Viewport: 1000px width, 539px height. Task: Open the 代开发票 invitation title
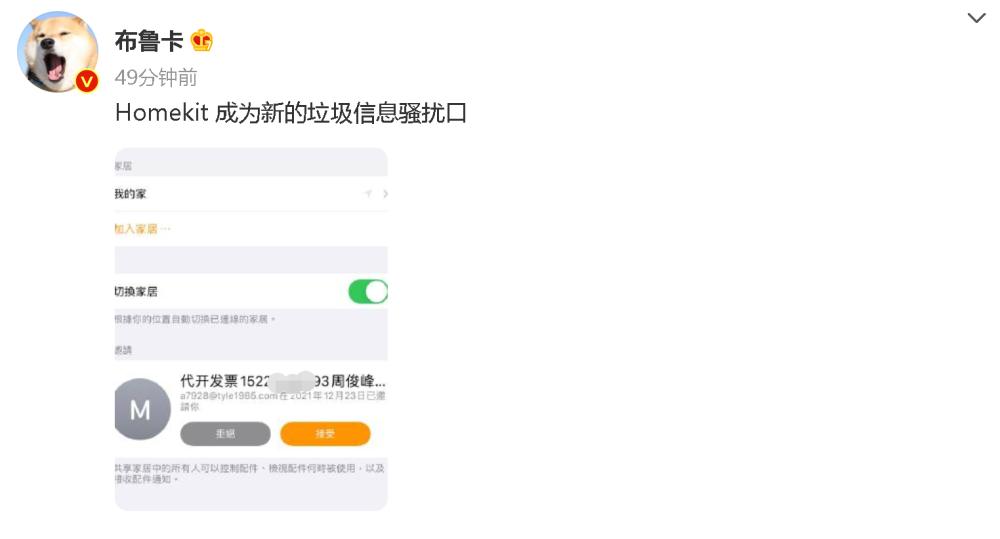point(283,381)
